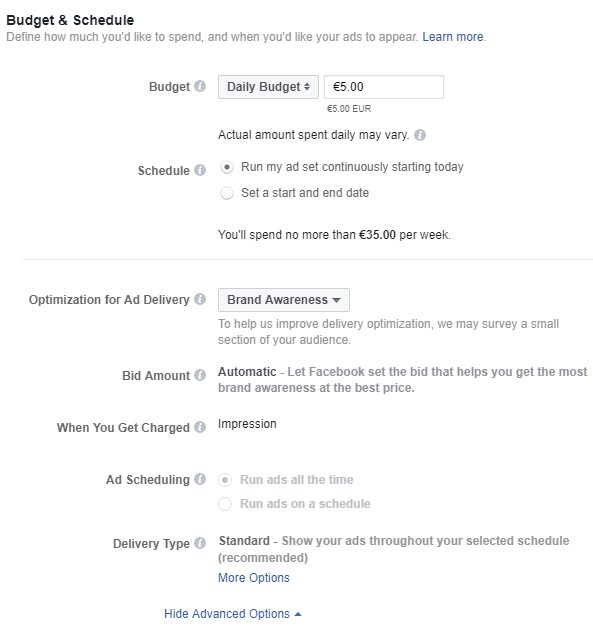
Task: Select 'Run my ad set continuously starting today'
Action: pos(226,167)
